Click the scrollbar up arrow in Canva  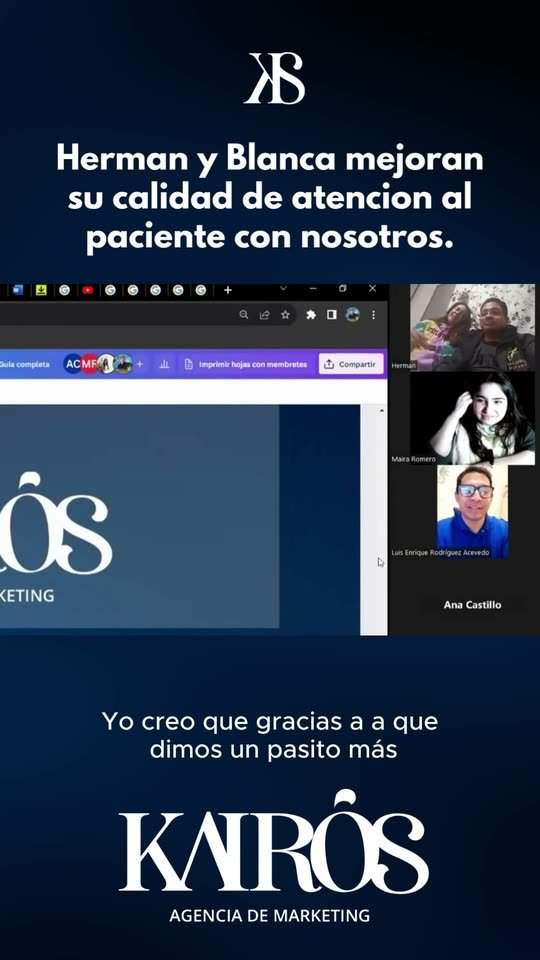coord(382,411)
